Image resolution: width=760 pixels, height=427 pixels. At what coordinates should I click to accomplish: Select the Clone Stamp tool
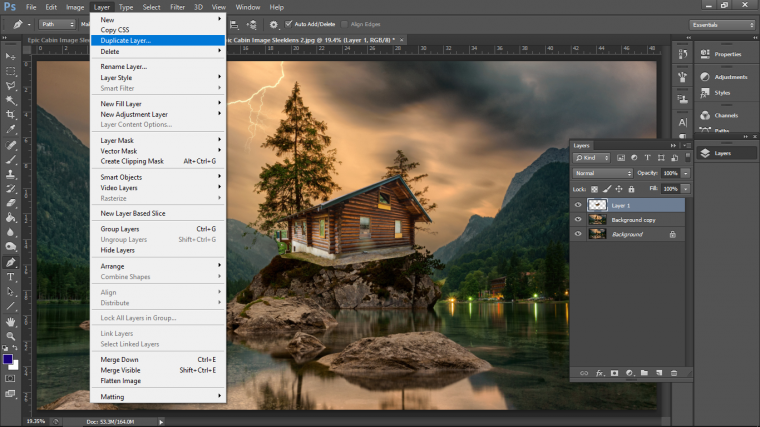click(x=10, y=174)
